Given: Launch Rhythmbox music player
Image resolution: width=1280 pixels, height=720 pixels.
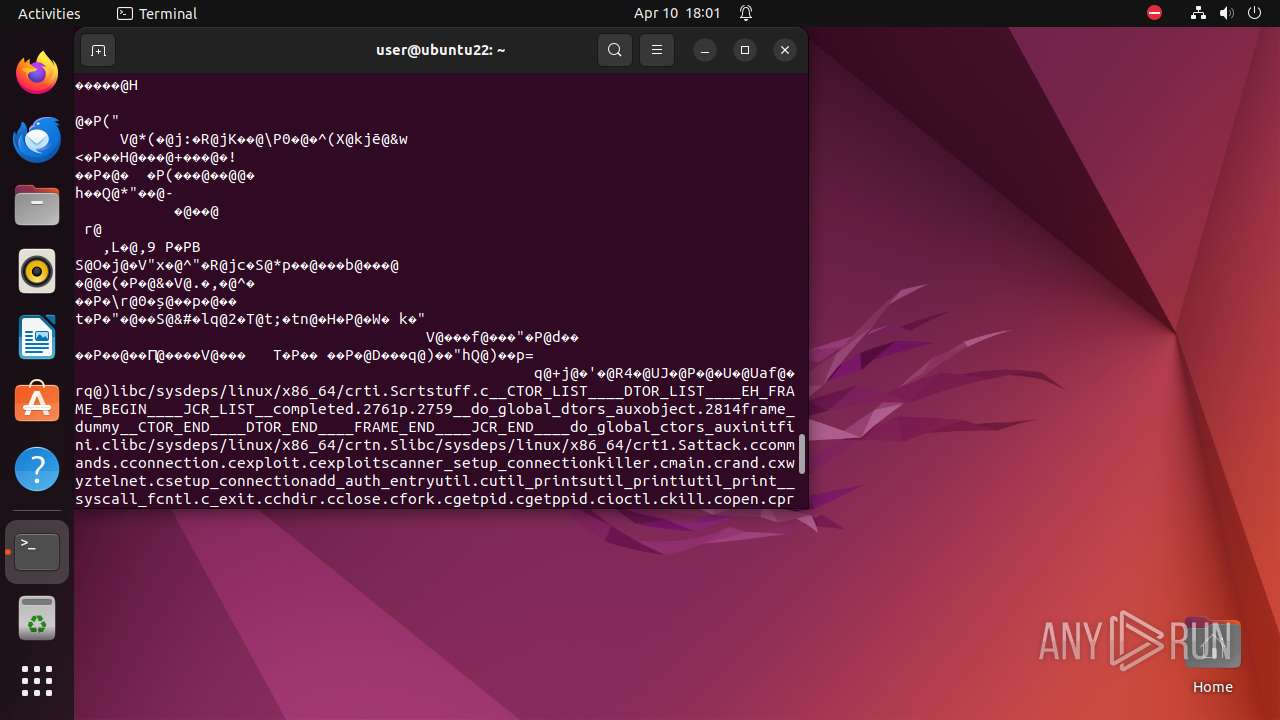Looking at the screenshot, I should [37, 272].
